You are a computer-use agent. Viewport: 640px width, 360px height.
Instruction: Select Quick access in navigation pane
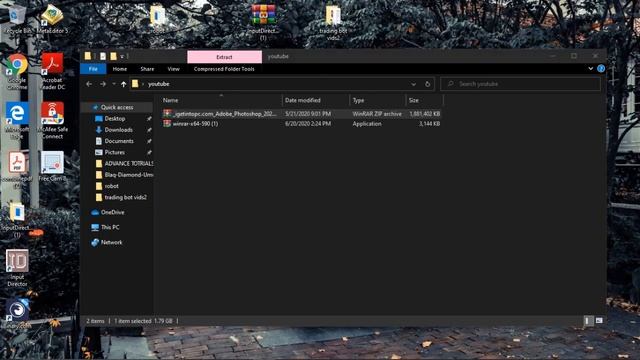click(x=117, y=107)
